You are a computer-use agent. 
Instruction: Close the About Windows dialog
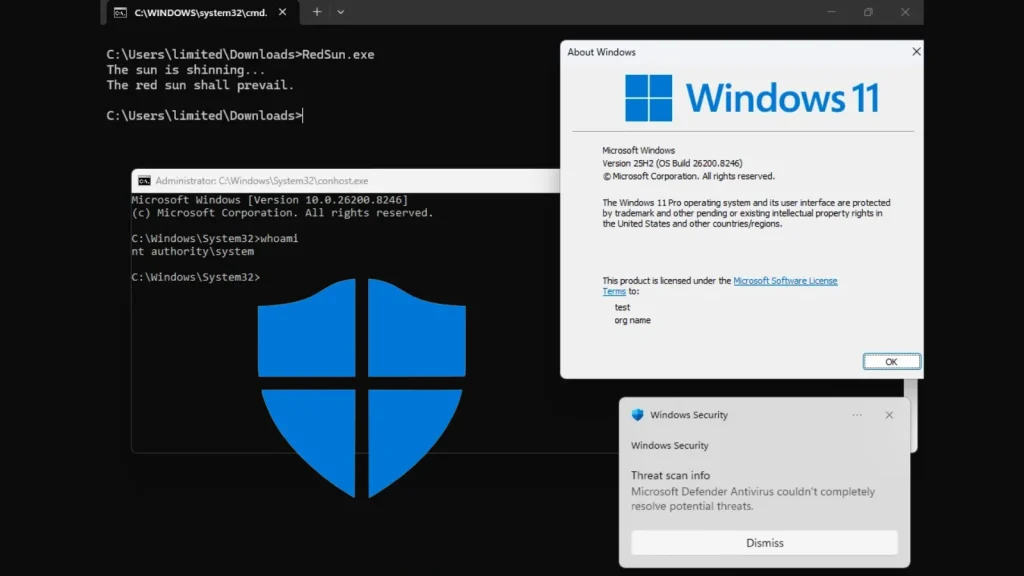click(x=915, y=51)
